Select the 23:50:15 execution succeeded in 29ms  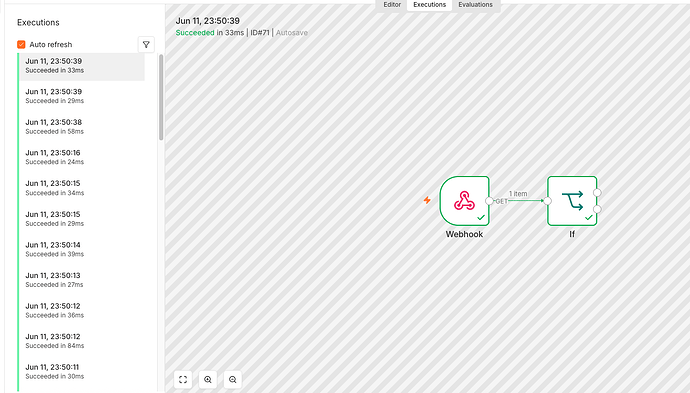coord(81,219)
